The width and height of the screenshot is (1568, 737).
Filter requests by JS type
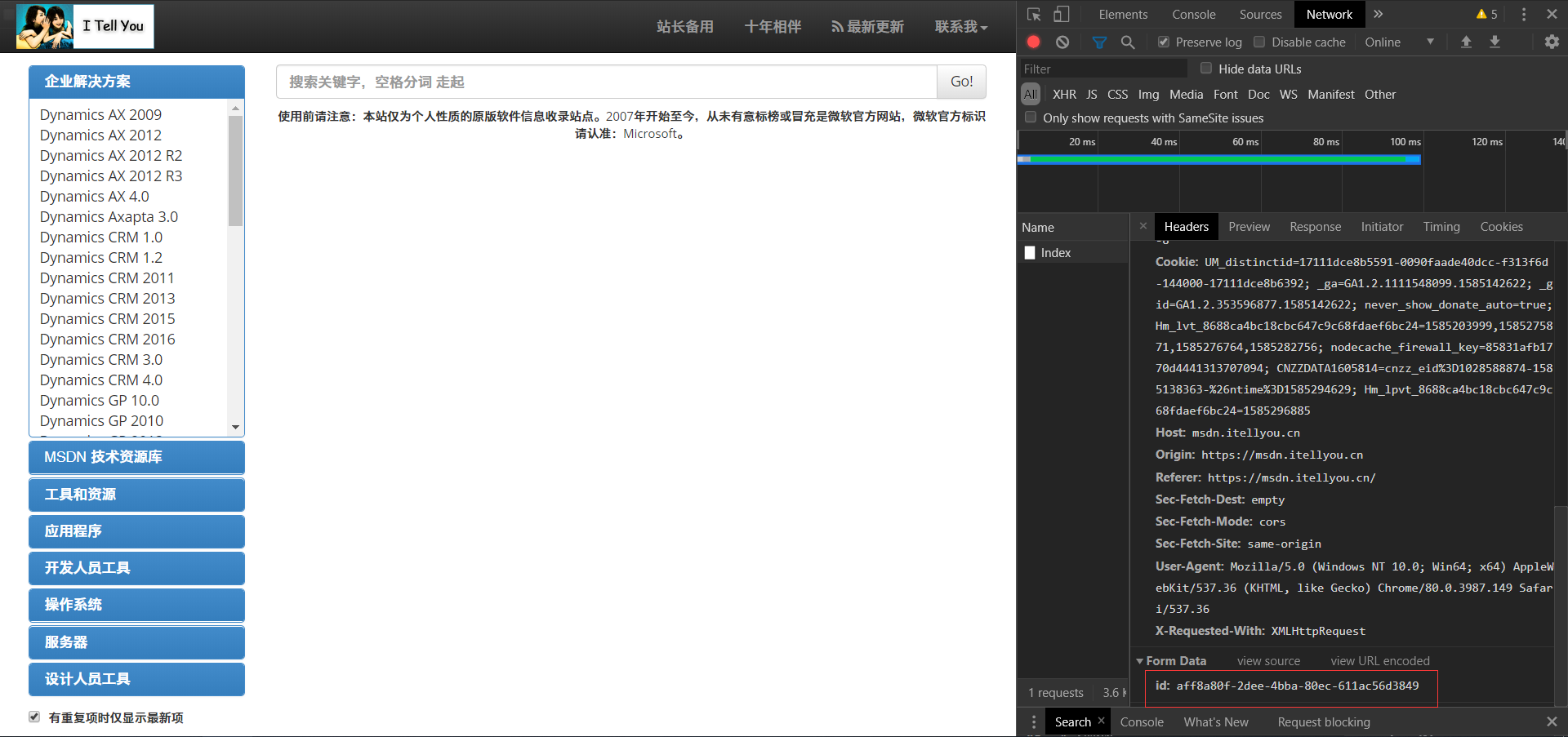click(x=1091, y=95)
